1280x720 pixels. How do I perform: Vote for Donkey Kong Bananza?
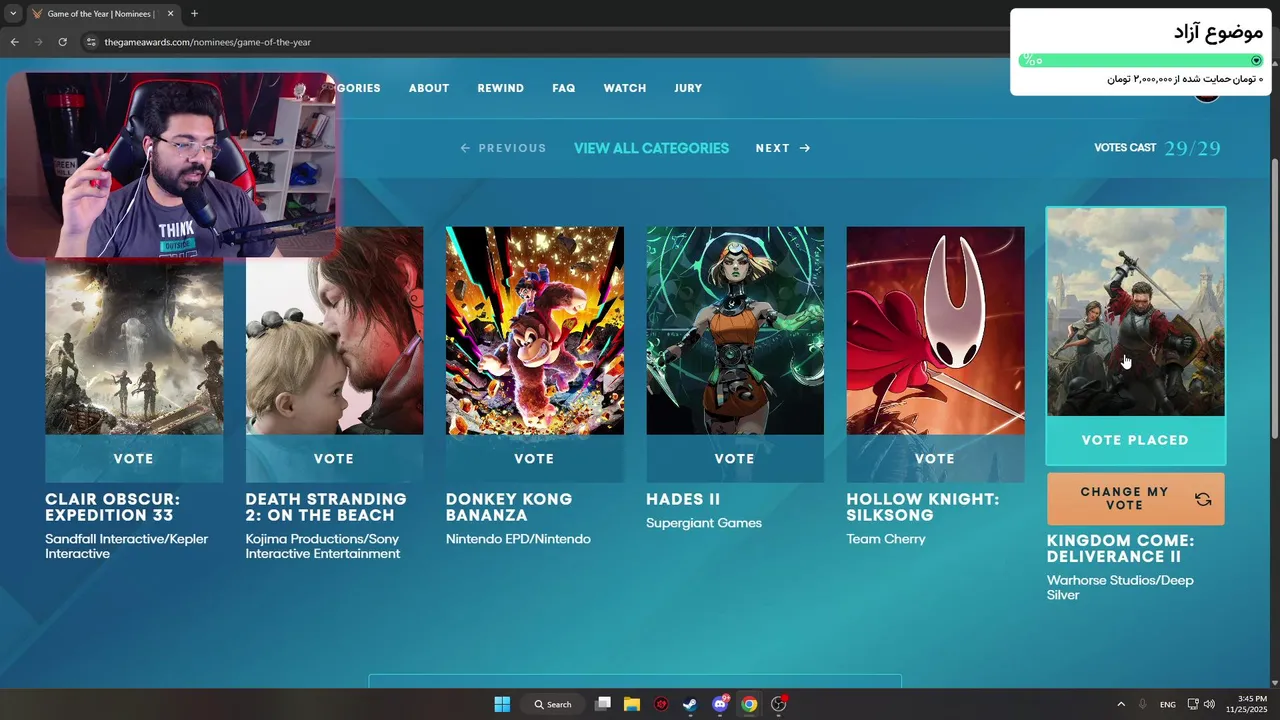[534, 459]
